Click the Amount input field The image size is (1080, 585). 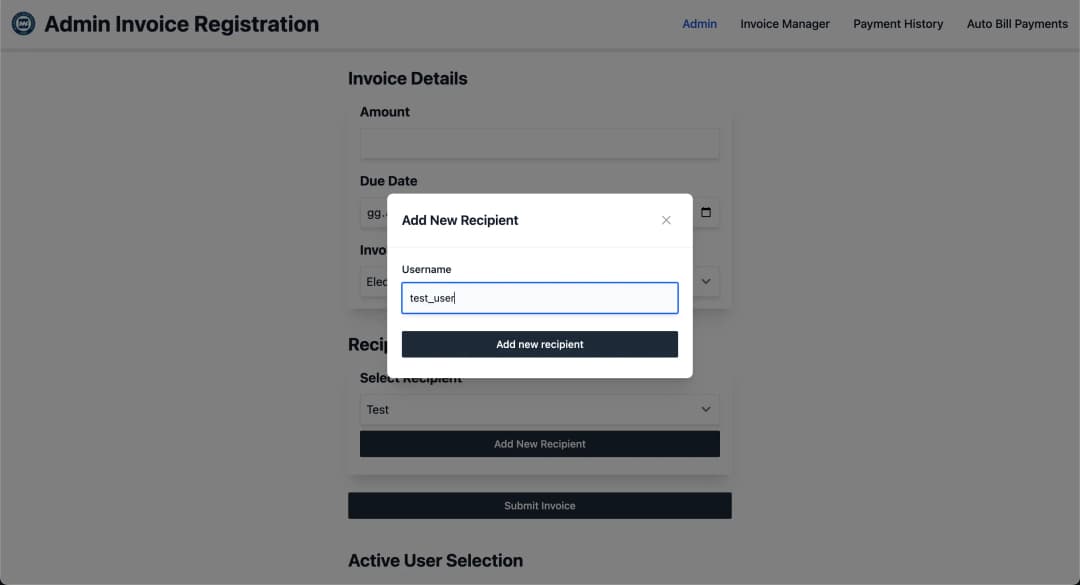tap(539, 143)
